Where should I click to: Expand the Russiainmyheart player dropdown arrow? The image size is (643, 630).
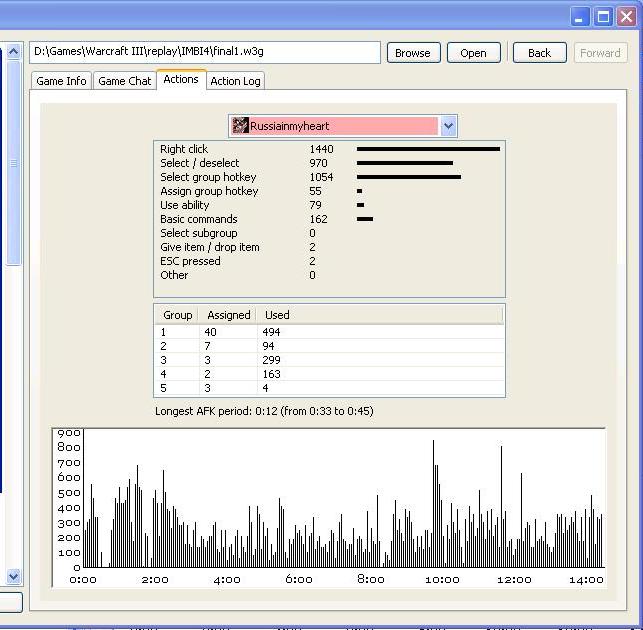click(449, 126)
